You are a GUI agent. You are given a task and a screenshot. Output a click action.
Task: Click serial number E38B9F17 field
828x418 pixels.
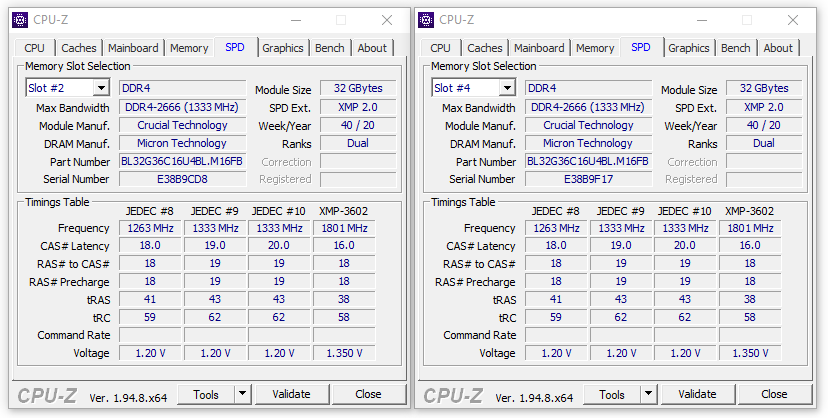click(x=589, y=179)
